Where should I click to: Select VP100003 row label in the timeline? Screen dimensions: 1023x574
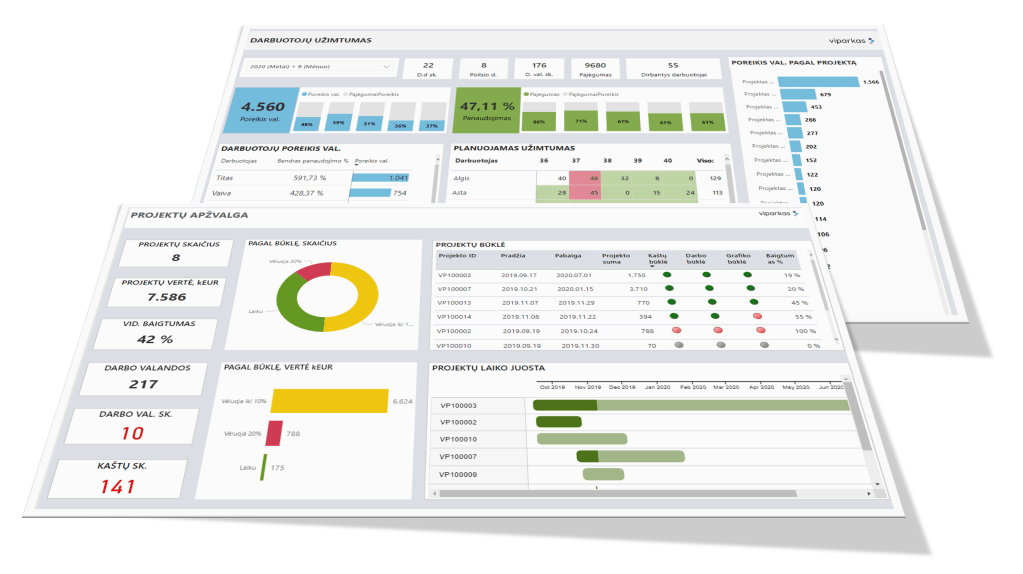coord(459,405)
